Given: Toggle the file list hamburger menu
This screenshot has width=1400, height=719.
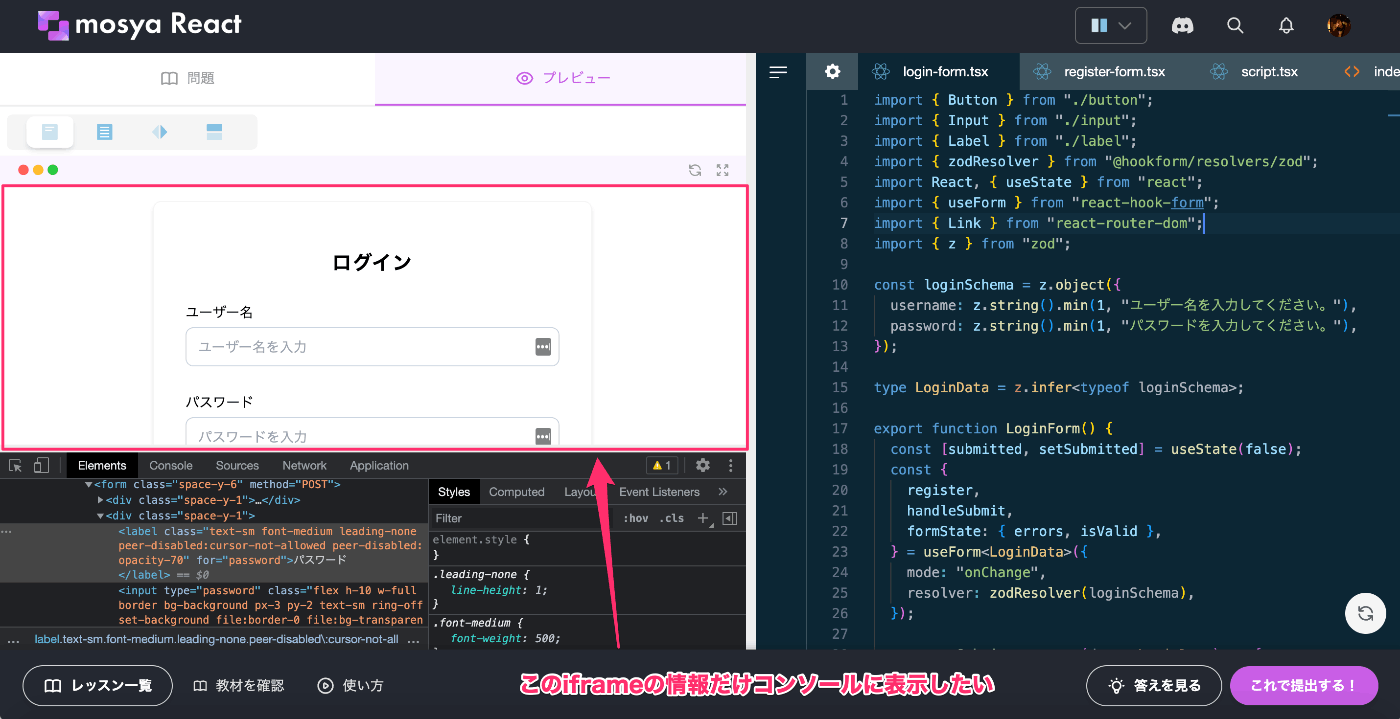Looking at the screenshot, I should 779,72.
